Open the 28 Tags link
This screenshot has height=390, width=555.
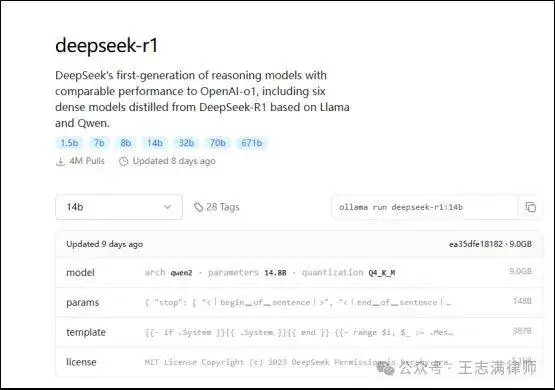tap(217, 207)
